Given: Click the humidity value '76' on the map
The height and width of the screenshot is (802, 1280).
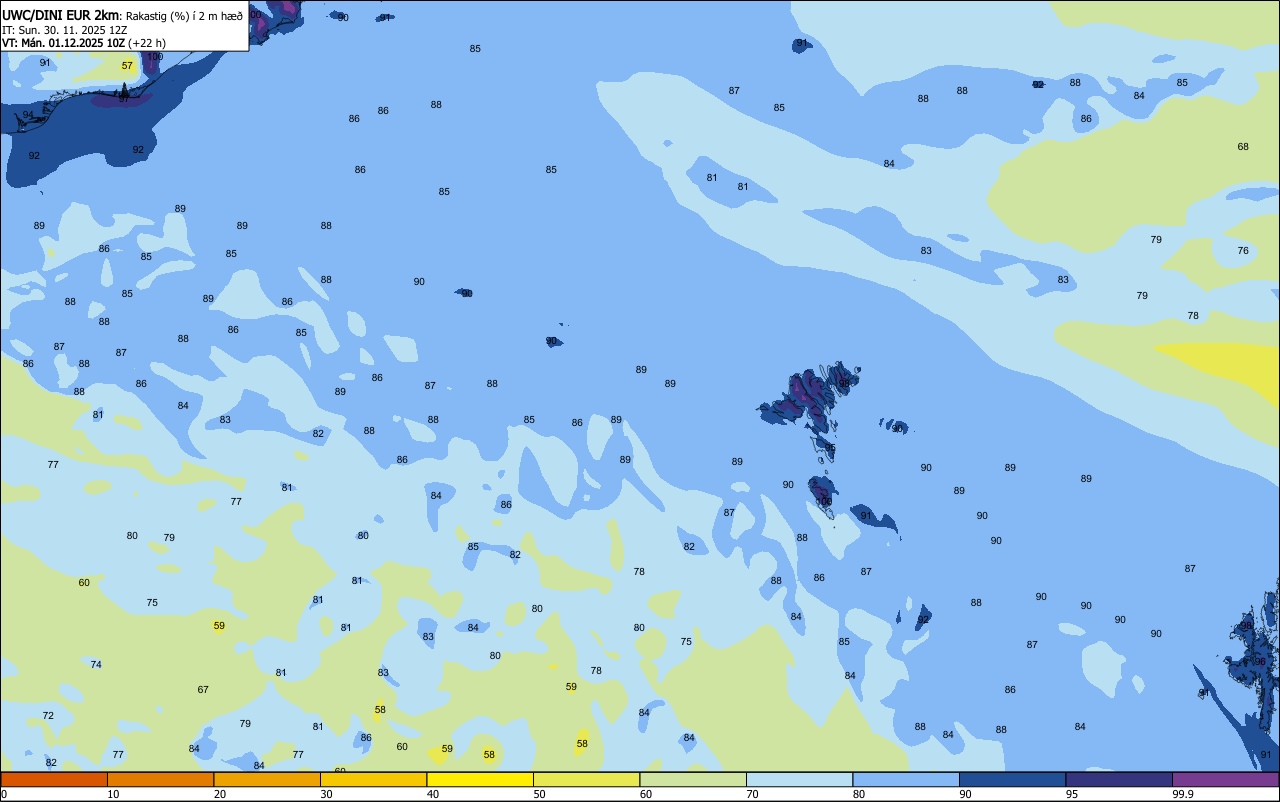Looking at the screenshot, I should [1243, 251].
